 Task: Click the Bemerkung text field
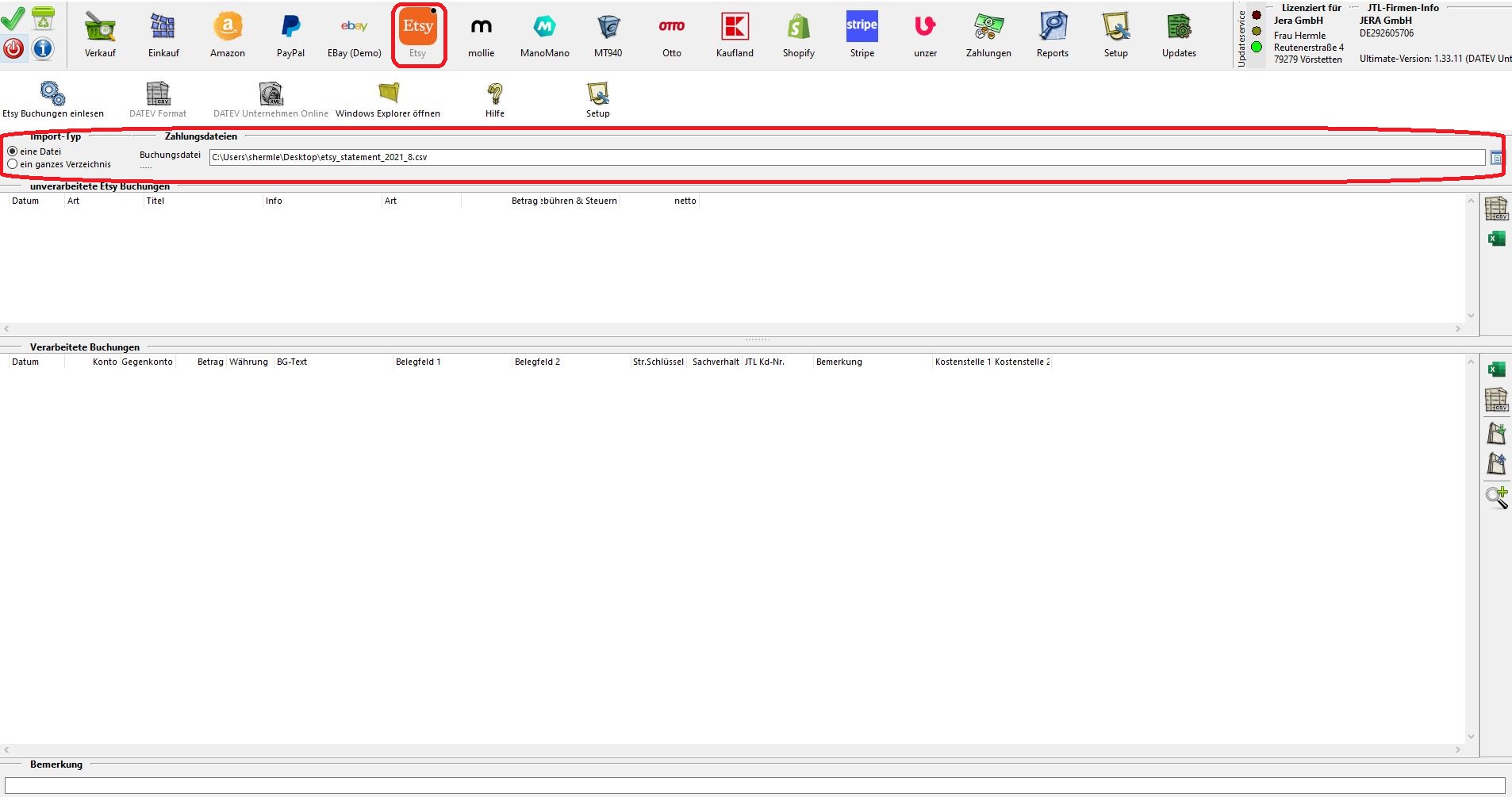[x=754, y=784]
